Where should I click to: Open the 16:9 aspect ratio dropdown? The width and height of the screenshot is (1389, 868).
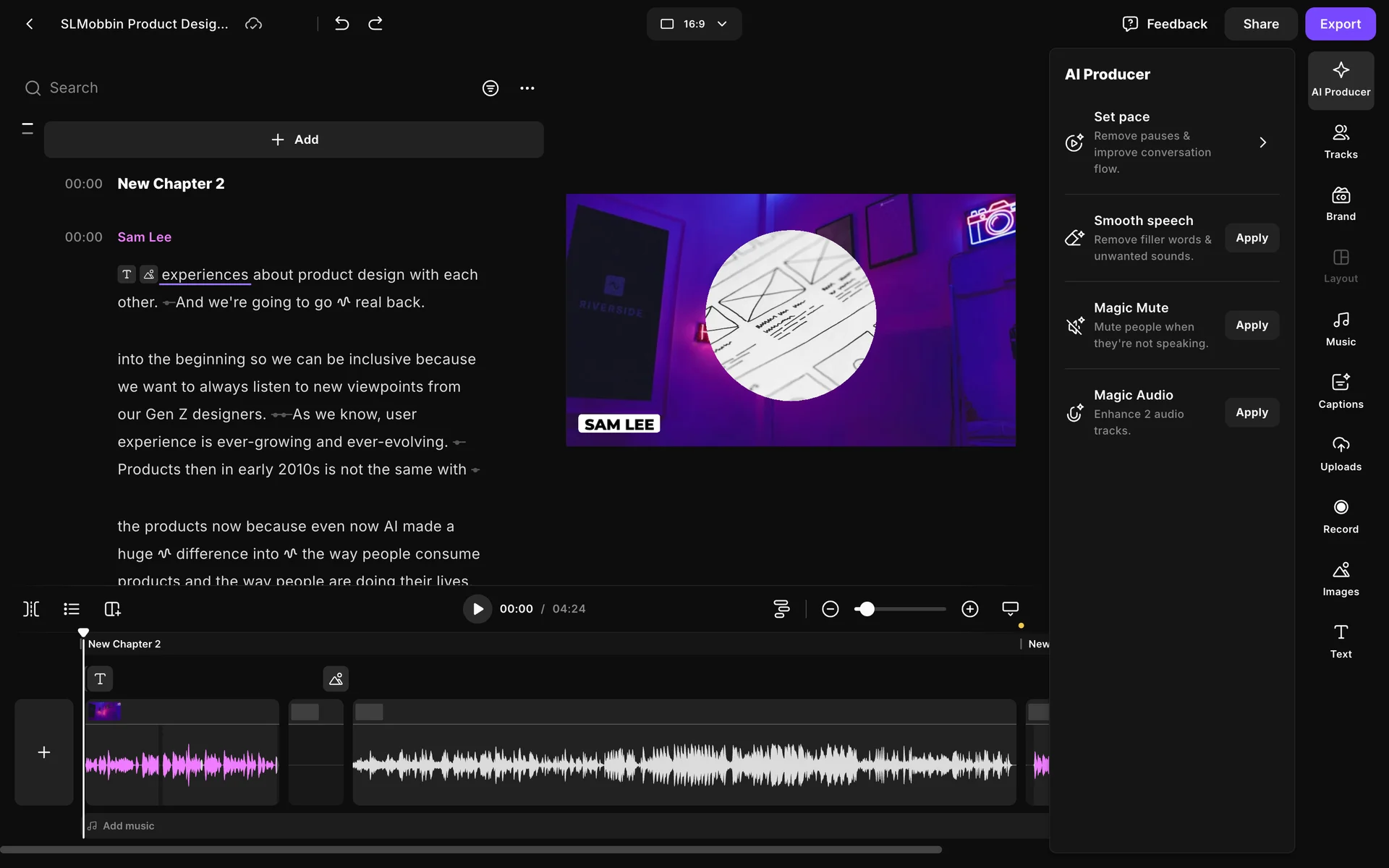pos(694,24)
